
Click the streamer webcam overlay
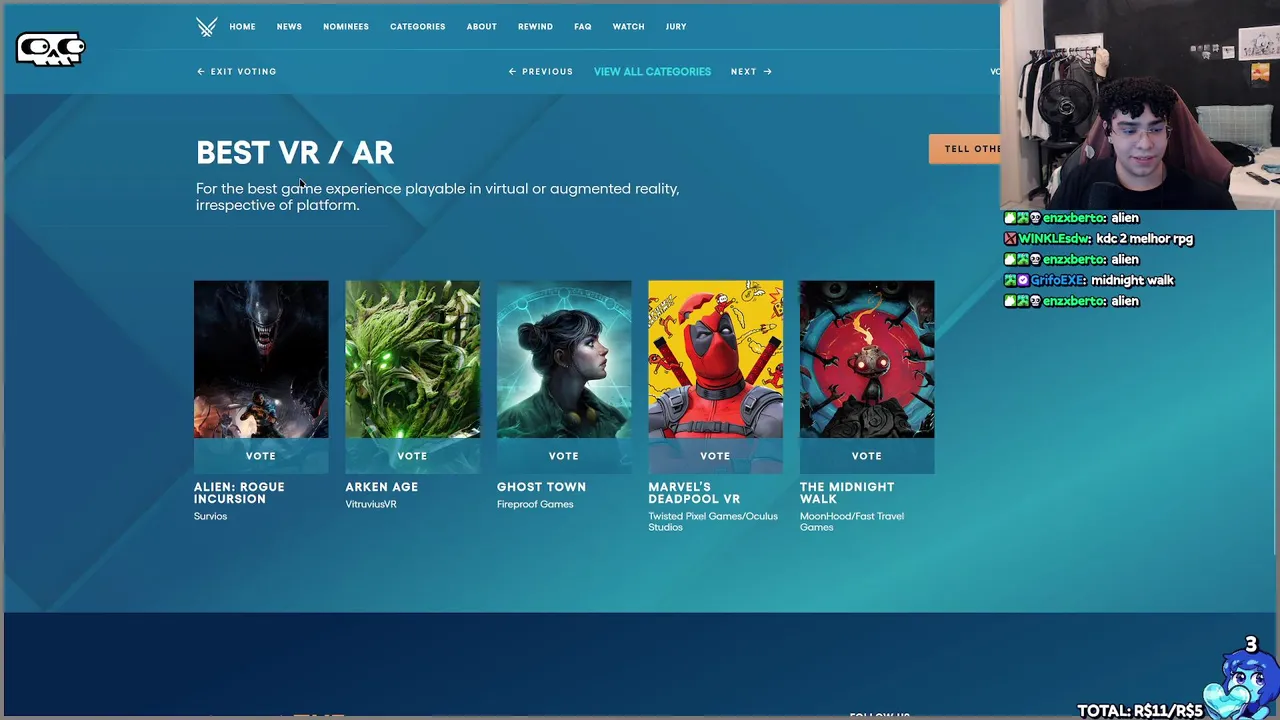click(1140, 104)
